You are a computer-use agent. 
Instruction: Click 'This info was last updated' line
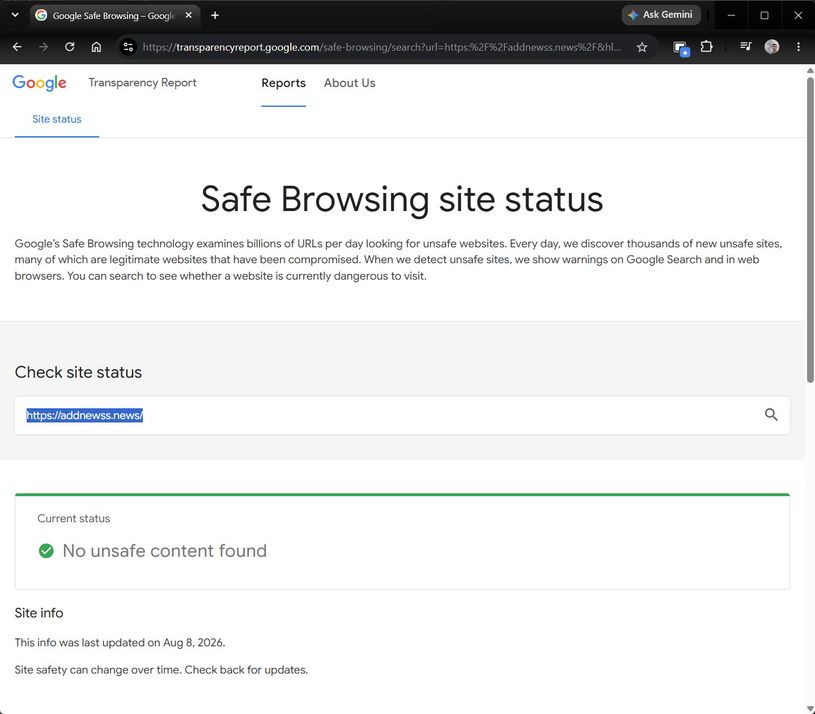click(x=120, y=643)
